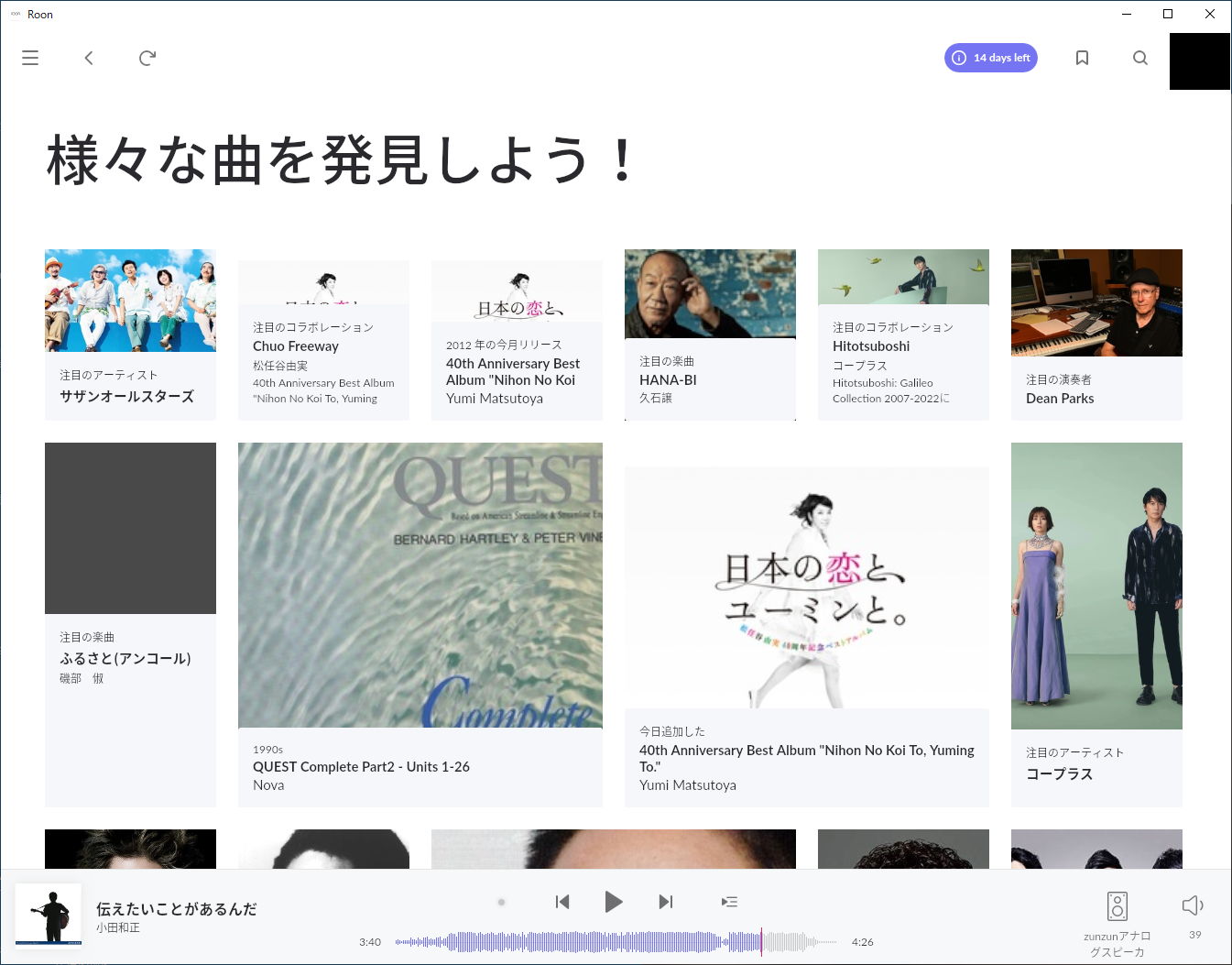This screenshot has width=1232, height=965.
Task: Select the zunzun audio zone speaker icon
Action: [x=1118, y=906]
